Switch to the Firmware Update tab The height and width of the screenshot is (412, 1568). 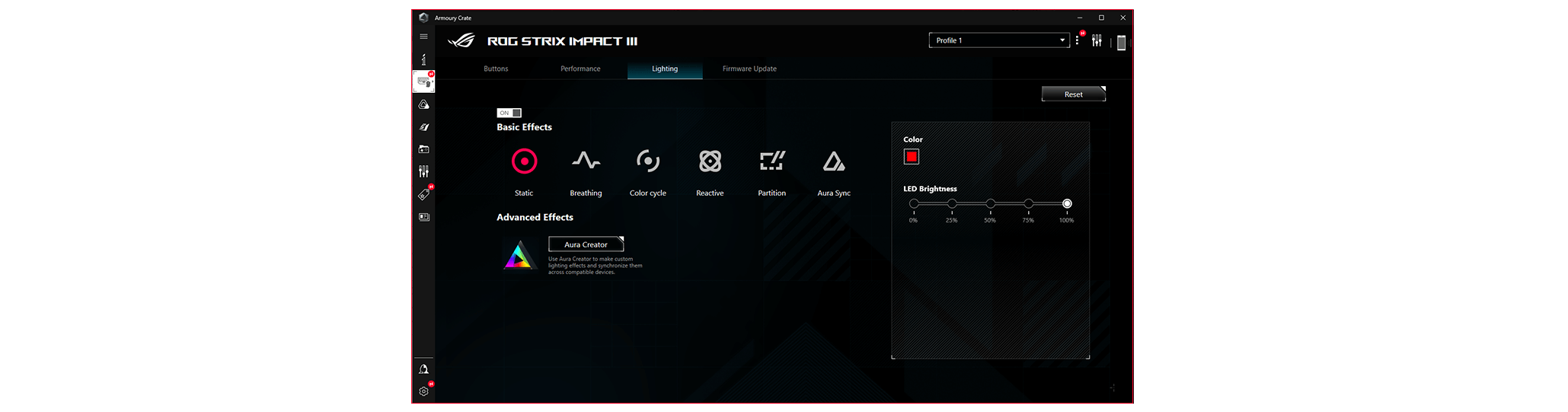point(749,69)
